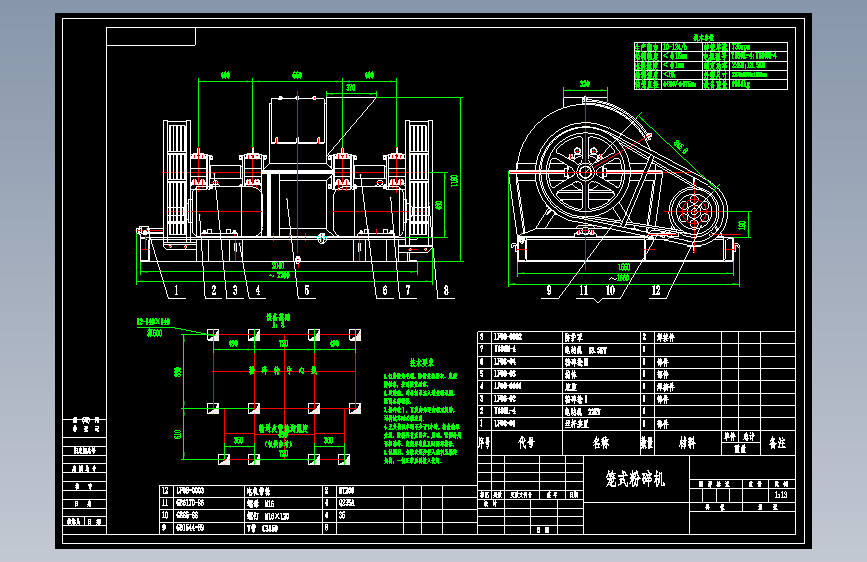The width and height of the screenshot is (867, 562).
Task: Click balloon callout 3 below the front view
Action: point(235,290)
